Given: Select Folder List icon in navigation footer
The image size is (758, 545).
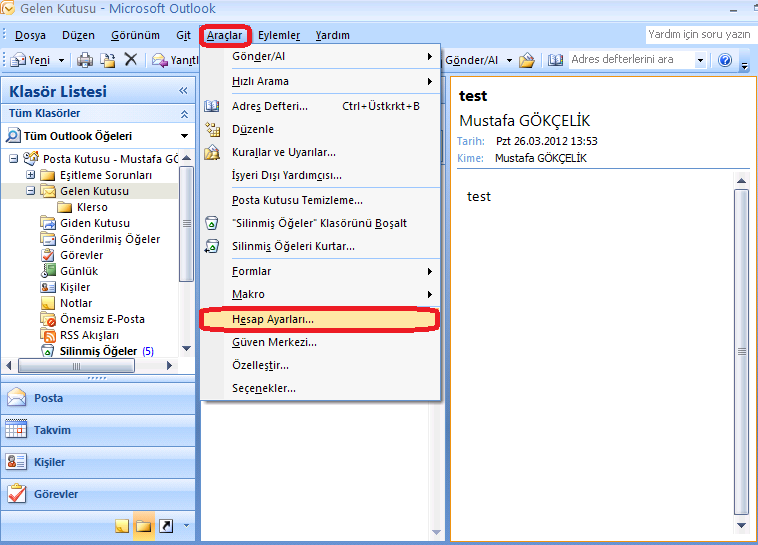Looking at the screenshot, I should (x=144, y=525).
